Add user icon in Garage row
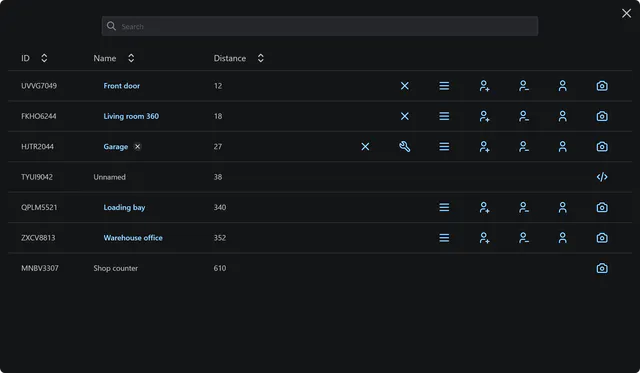Viewport: 640px width, 373px height. [484, 147]
